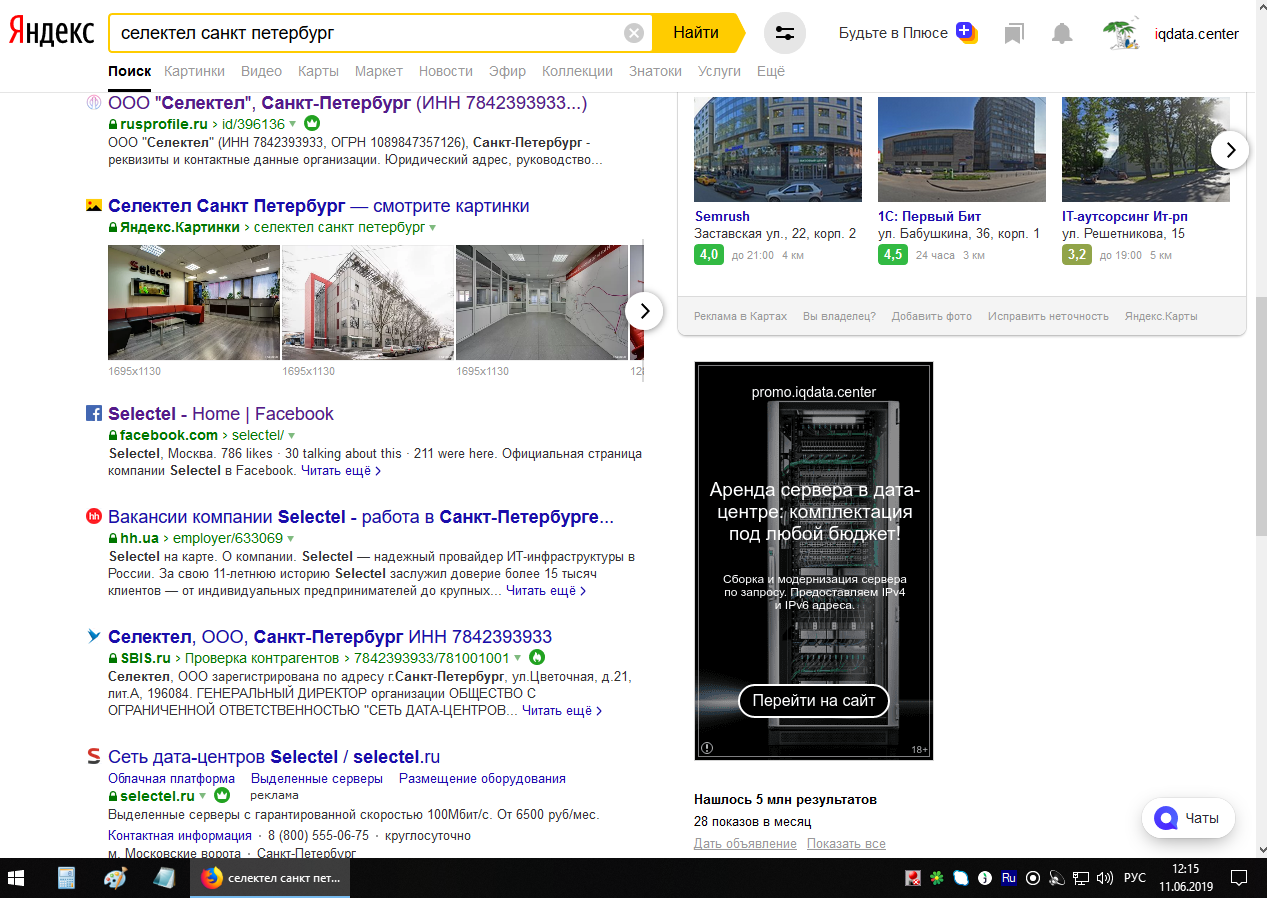Click Исправить неточность link
Screen dimensions: 1267x898
click(x=1048, y=316)
